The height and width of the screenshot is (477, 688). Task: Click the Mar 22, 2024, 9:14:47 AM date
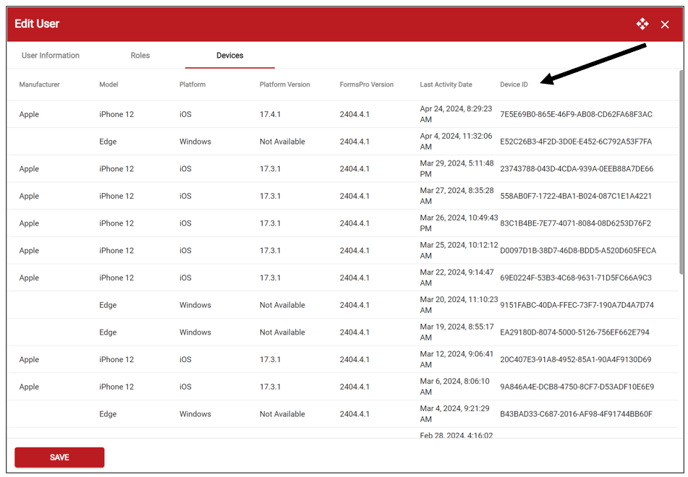pos(457,277)
